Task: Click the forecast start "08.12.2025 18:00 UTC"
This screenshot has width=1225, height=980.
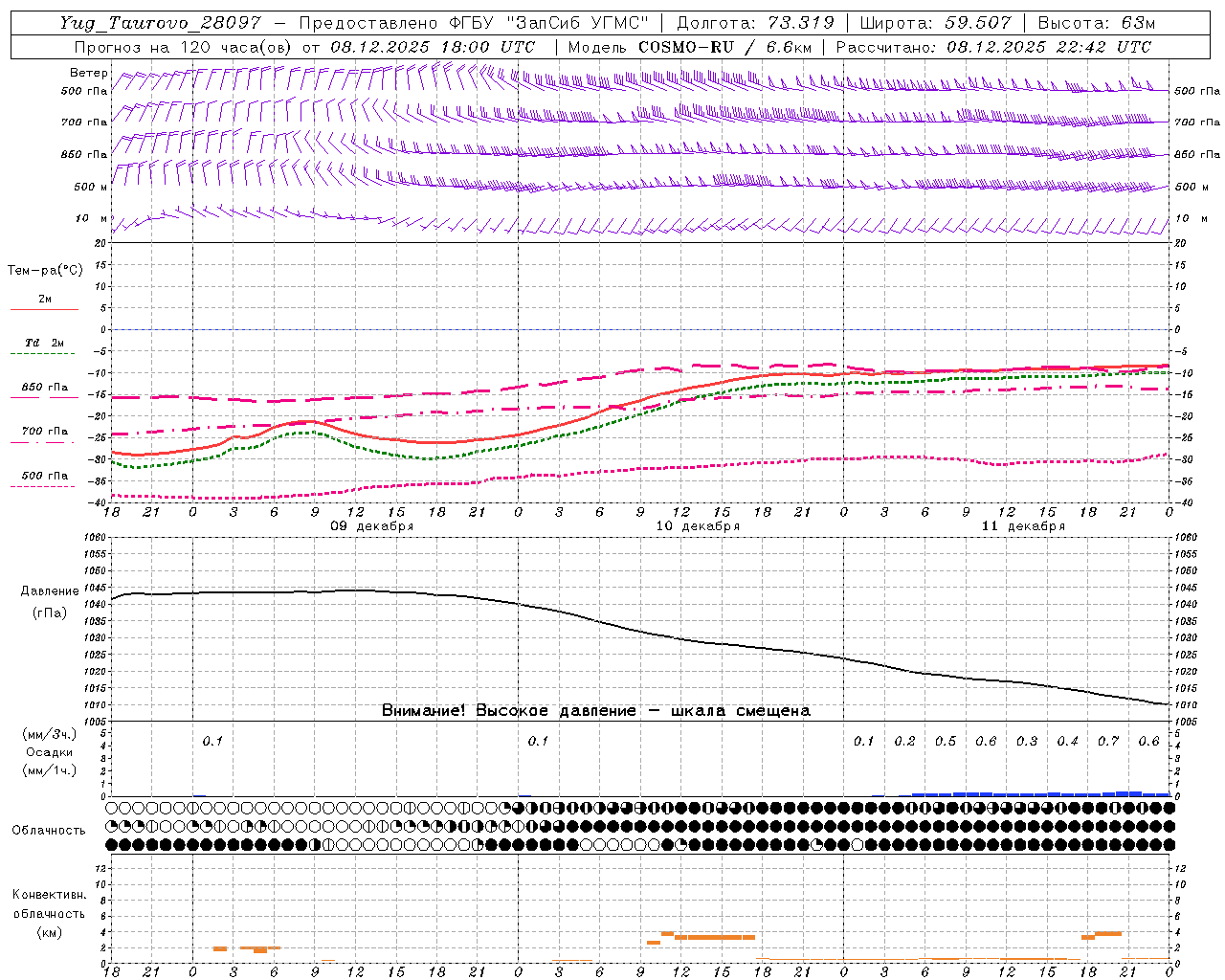Action: 433,47
